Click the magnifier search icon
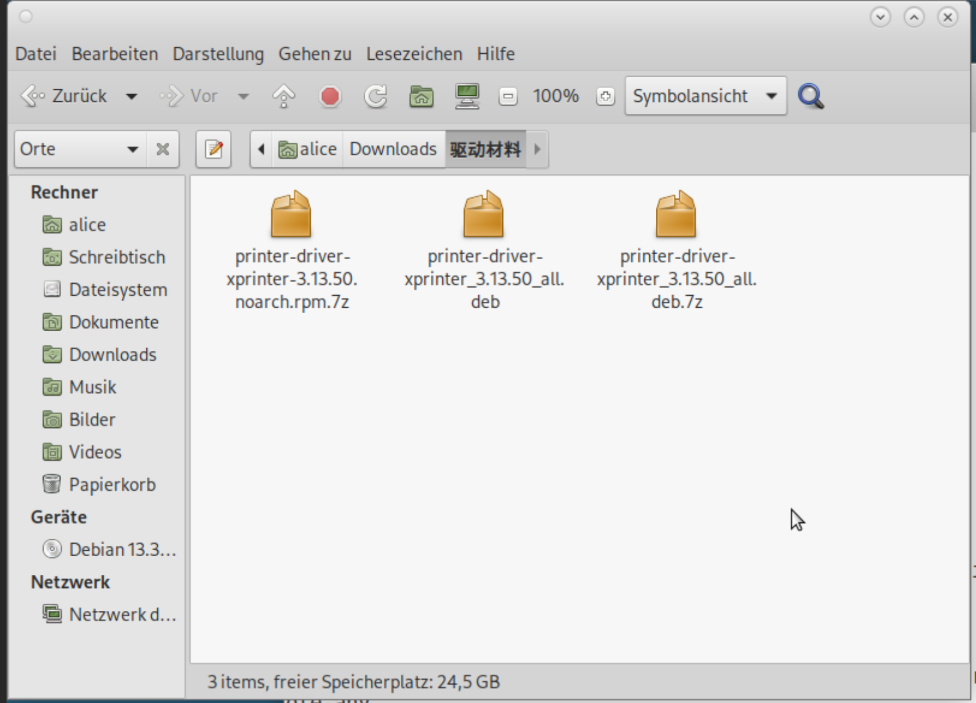 click(811, 96)
